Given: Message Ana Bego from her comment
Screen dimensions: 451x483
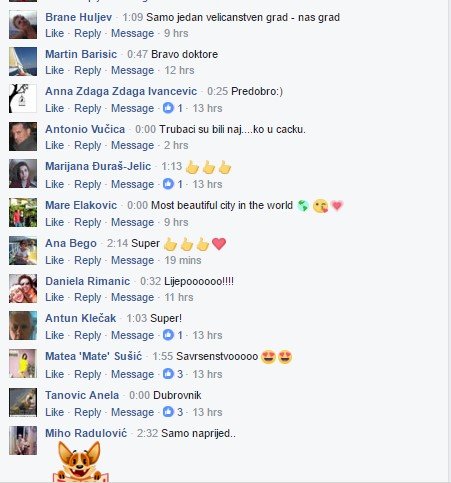Looking at the screenshot, I should (132, 260).
